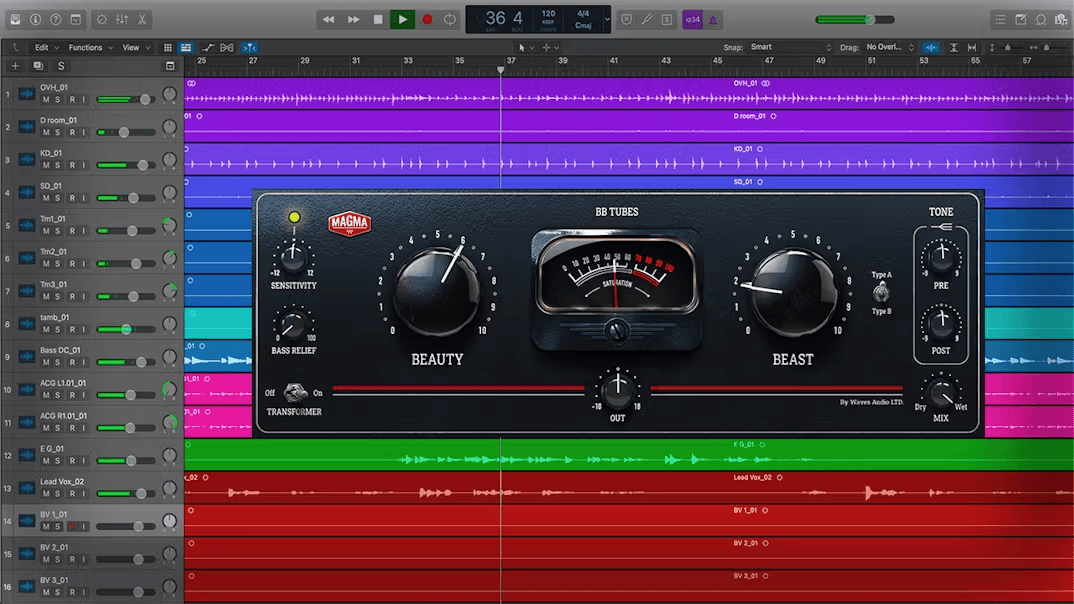Open the Mixer faders icon
Image resolution: width=1074 pixels, height=604 pixels.
[122, 20]
